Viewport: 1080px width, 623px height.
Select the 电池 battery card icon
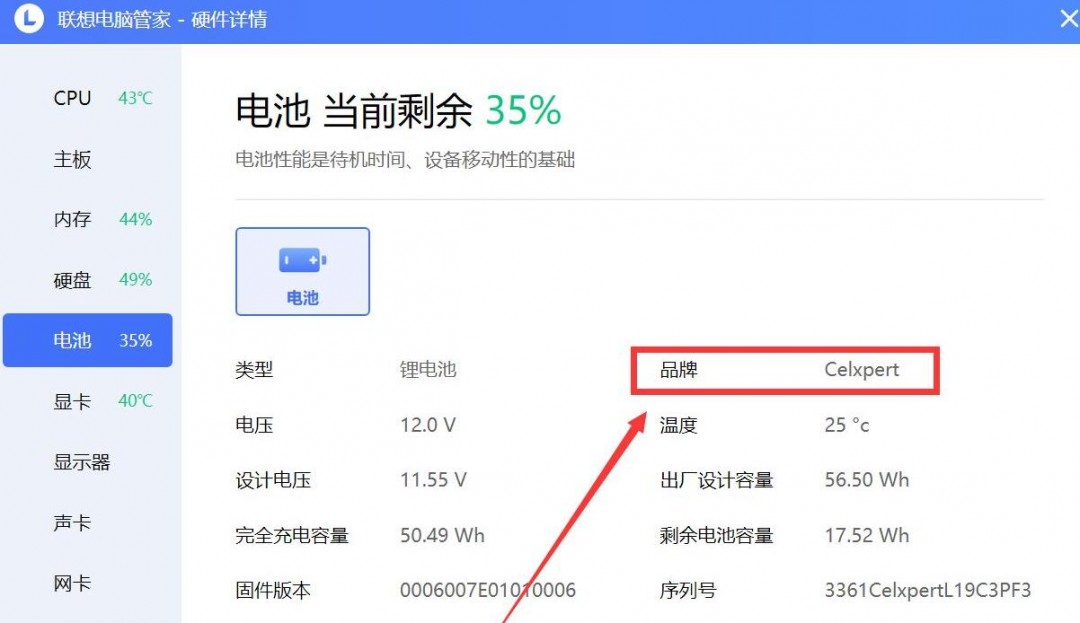(302, 270)
